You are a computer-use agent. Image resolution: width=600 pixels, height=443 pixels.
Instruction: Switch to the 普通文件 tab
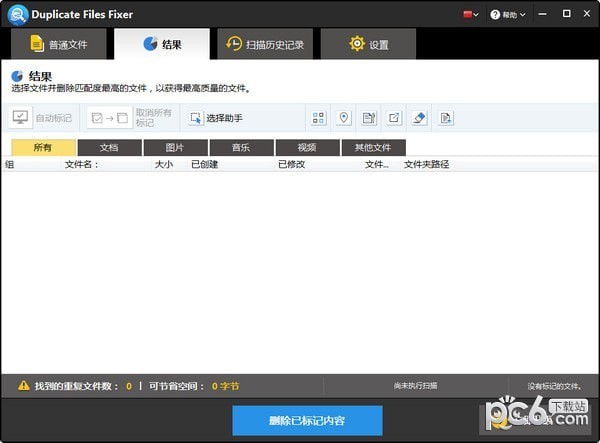click(x=58, y=44)
